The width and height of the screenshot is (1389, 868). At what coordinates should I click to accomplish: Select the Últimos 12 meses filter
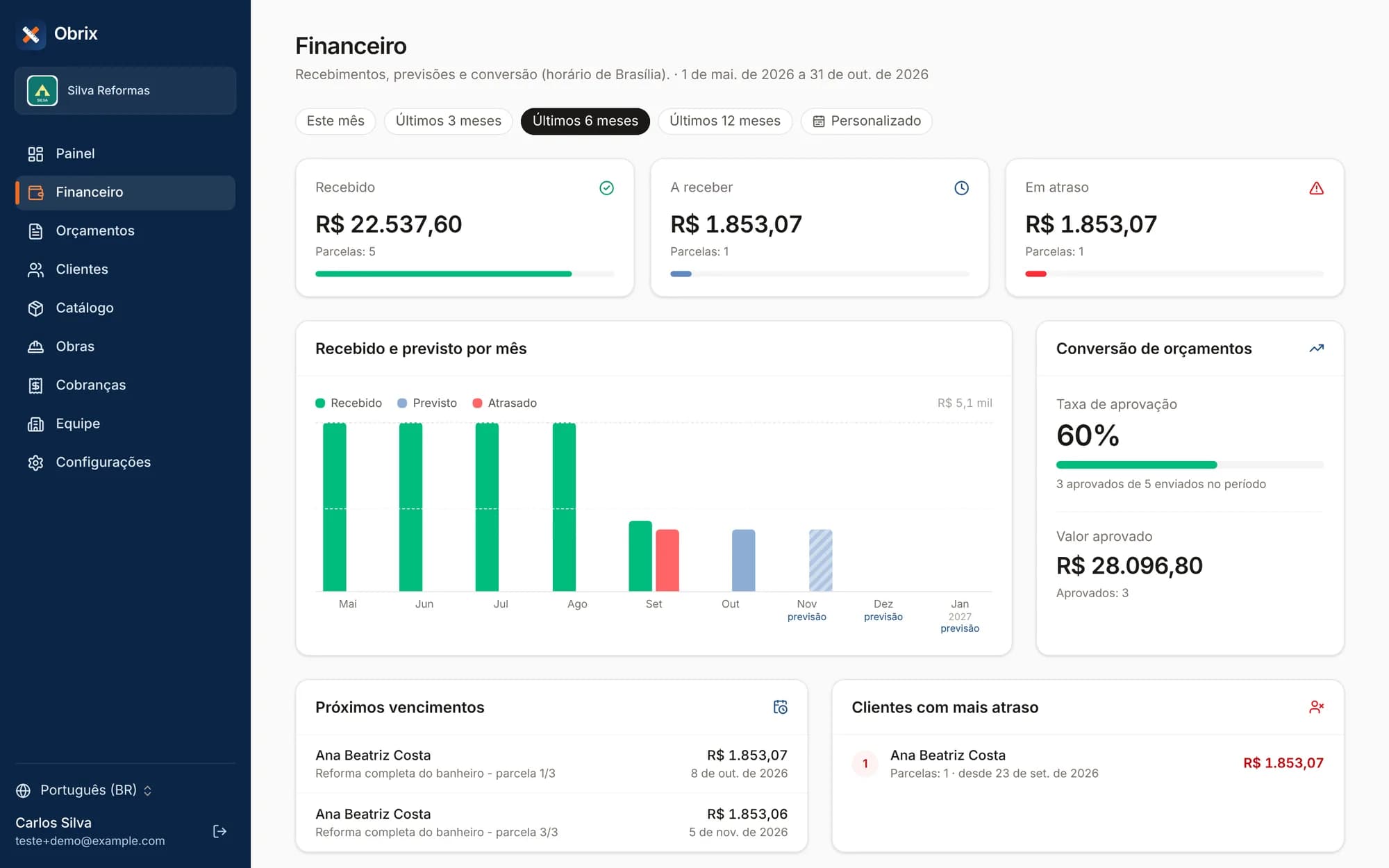coord(724,121)
